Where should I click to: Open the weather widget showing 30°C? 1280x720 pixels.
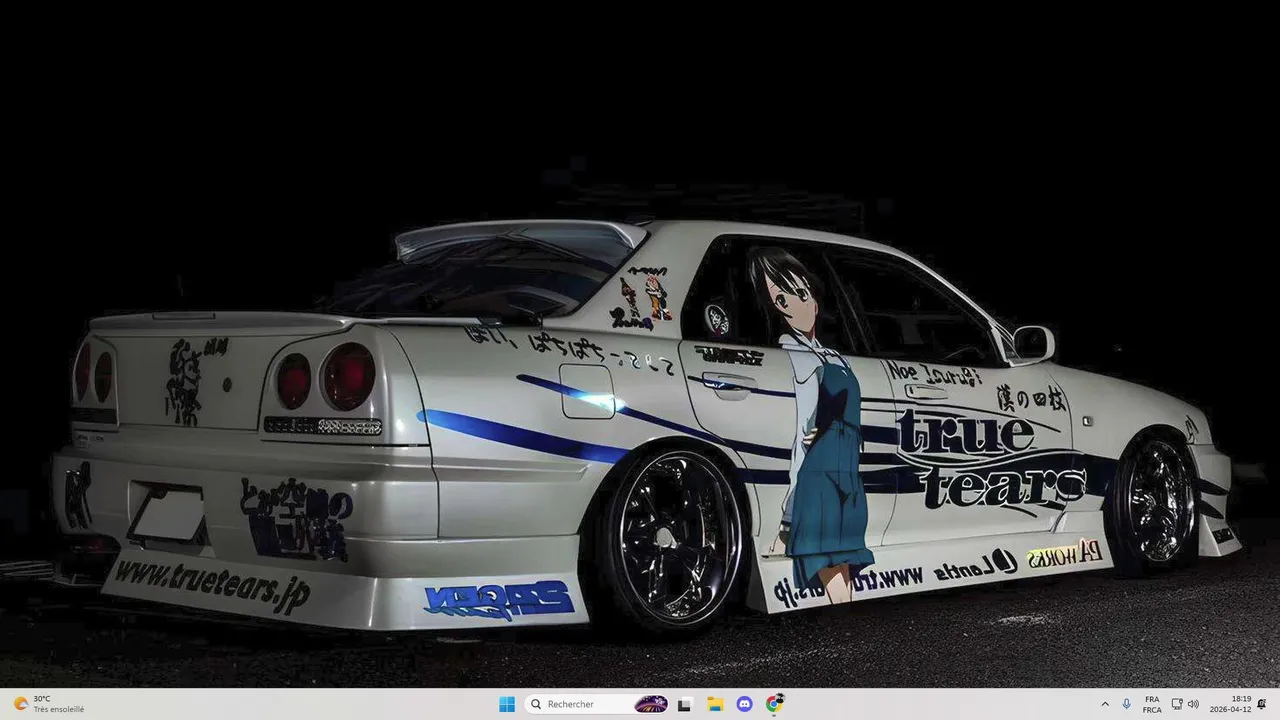(48, 704)
